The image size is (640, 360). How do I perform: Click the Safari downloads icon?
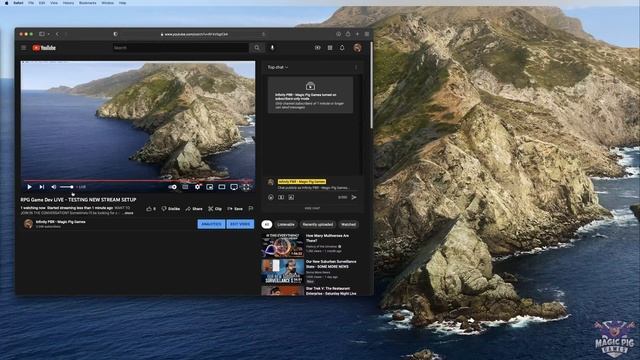[338, 34]
